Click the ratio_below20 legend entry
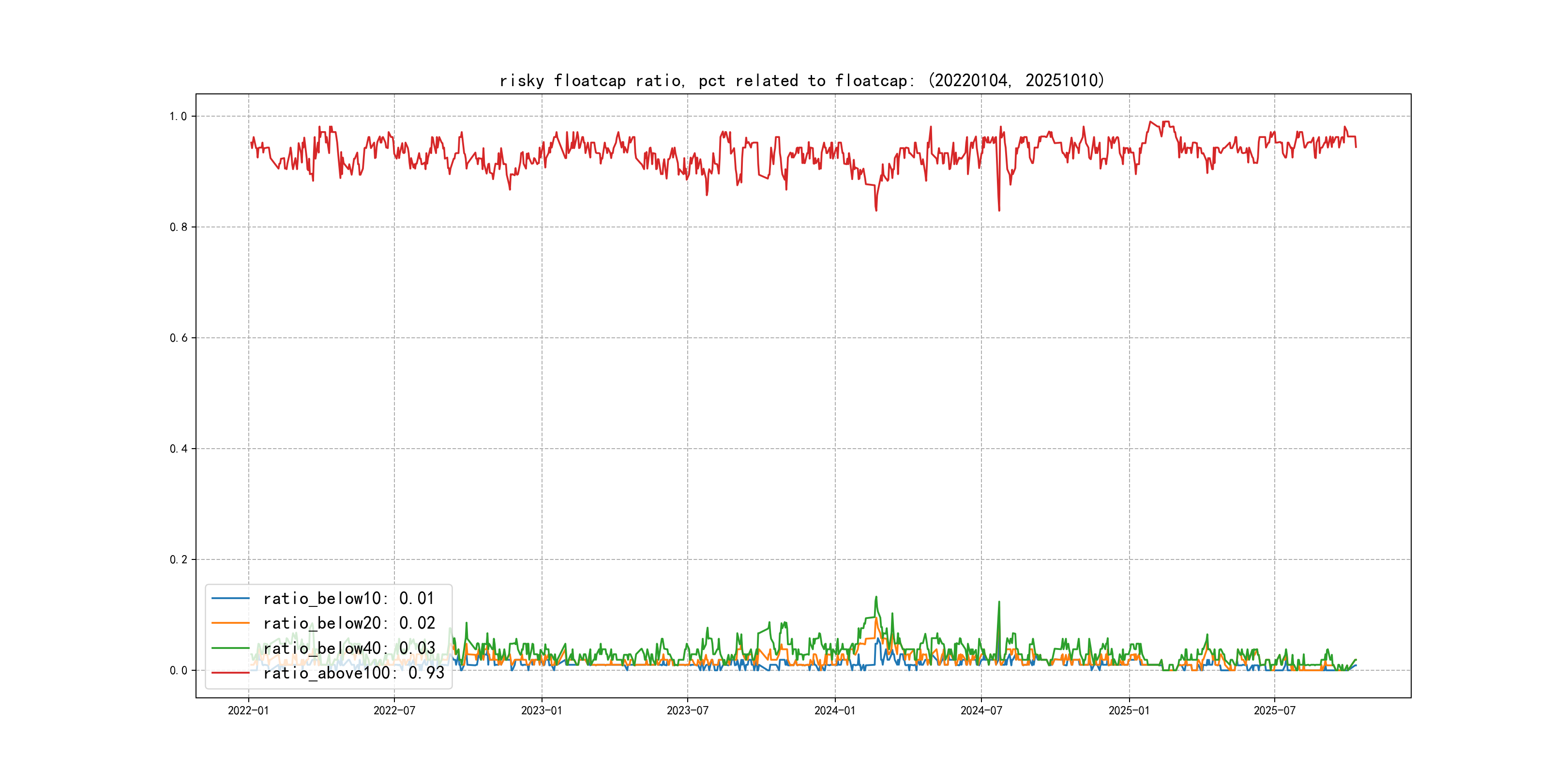This screenshot has width=1568, height=784. 349,623
